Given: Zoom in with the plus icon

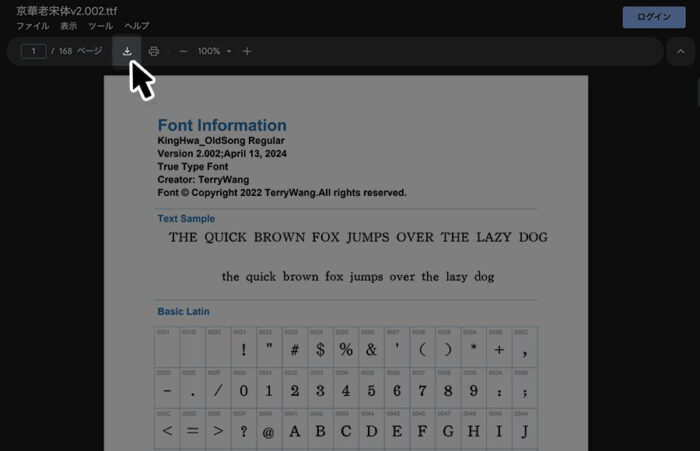Looking at the screenshot, I should [x=247, y=51].
